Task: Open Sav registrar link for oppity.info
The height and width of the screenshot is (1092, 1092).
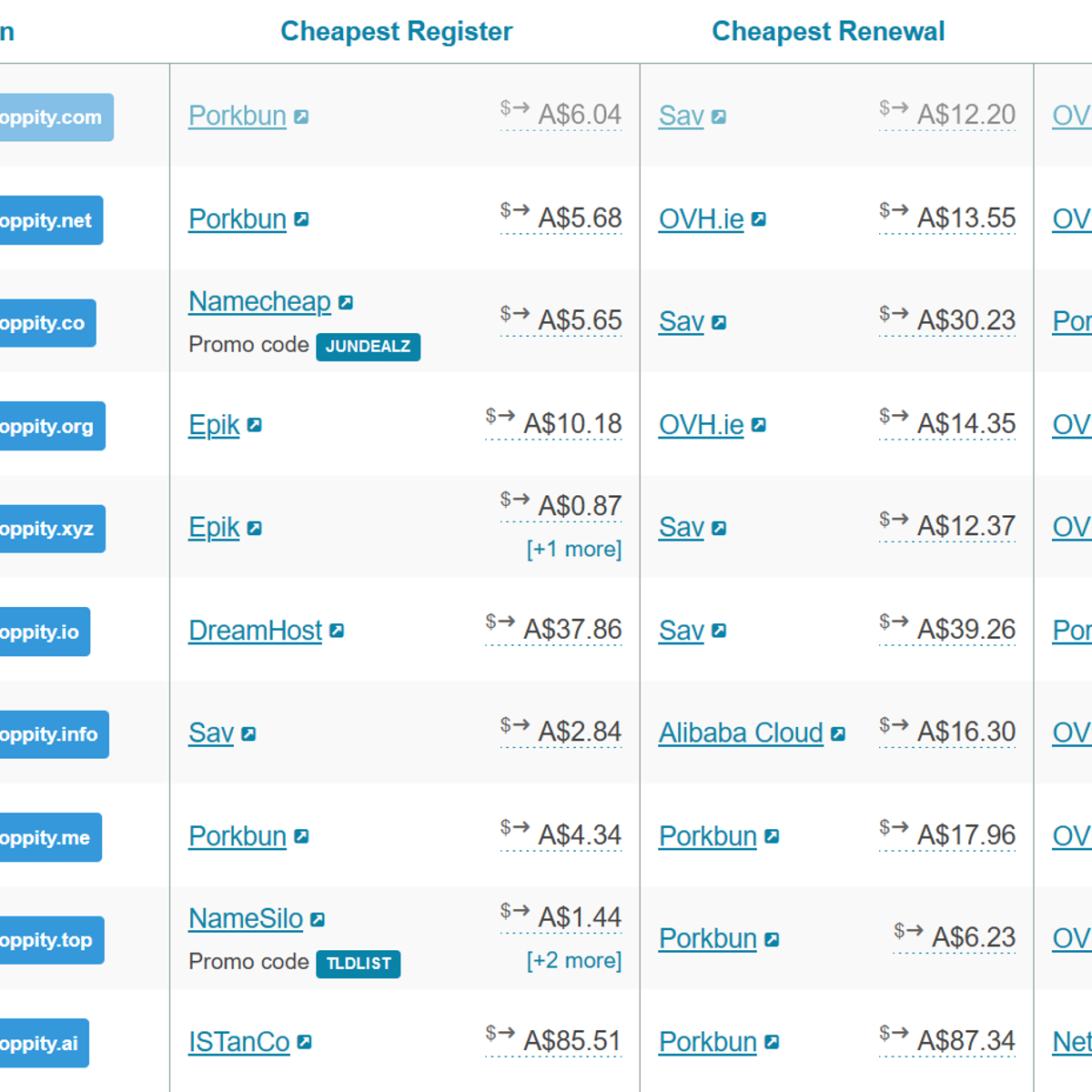Action: [211, 733]
